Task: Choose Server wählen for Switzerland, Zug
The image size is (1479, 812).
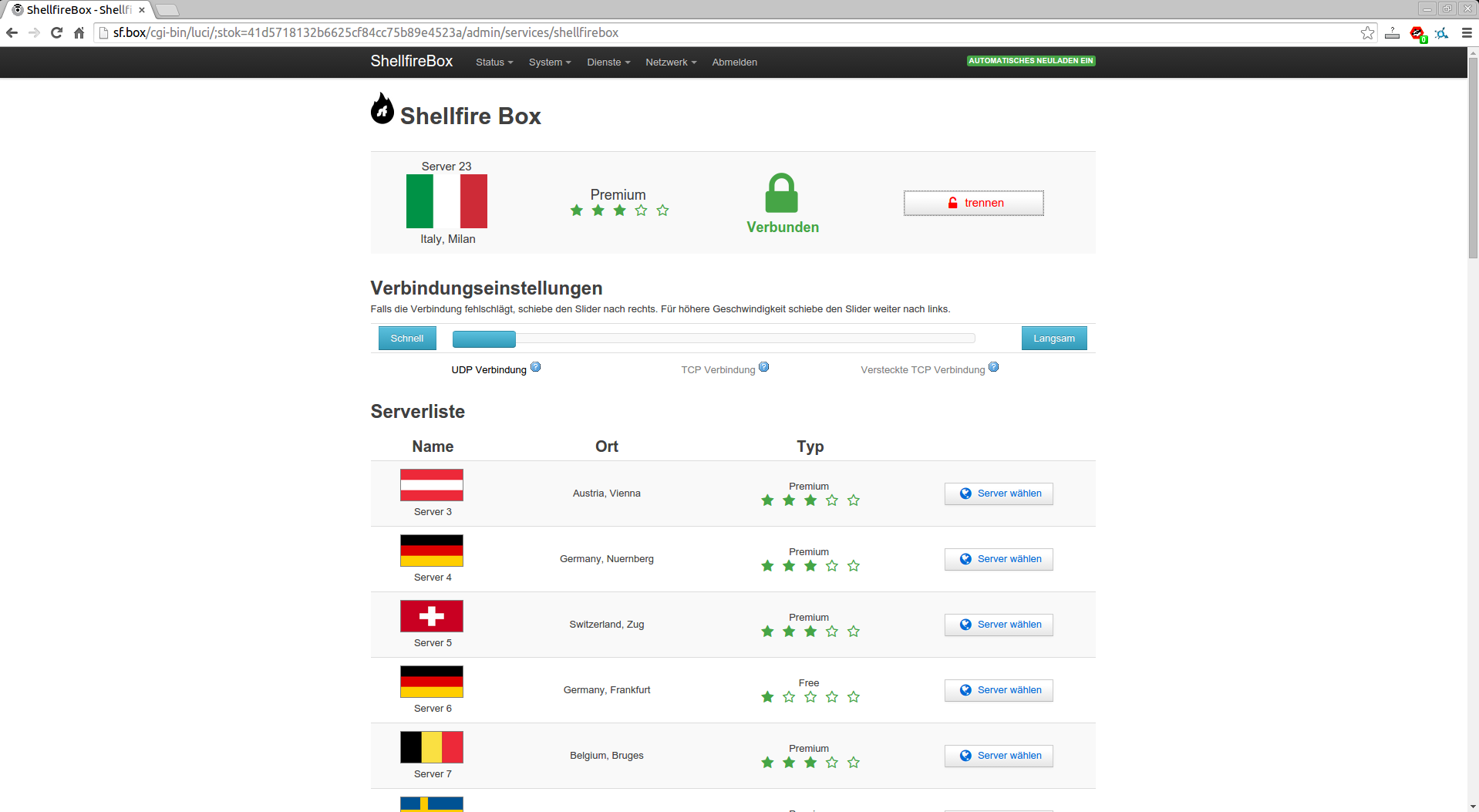Action: (x=999, y=625)
